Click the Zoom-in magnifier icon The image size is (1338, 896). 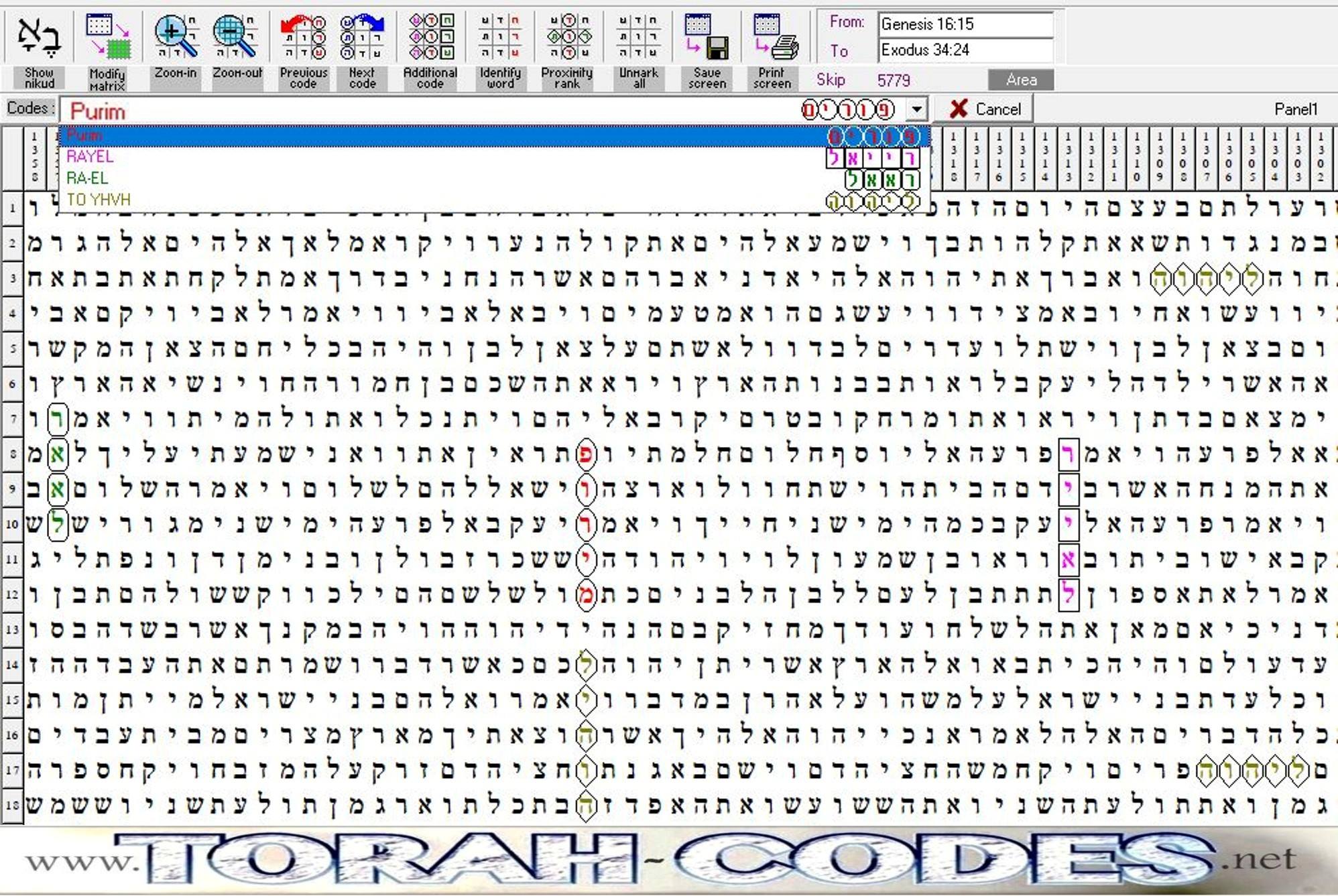[x=176, y=38]
